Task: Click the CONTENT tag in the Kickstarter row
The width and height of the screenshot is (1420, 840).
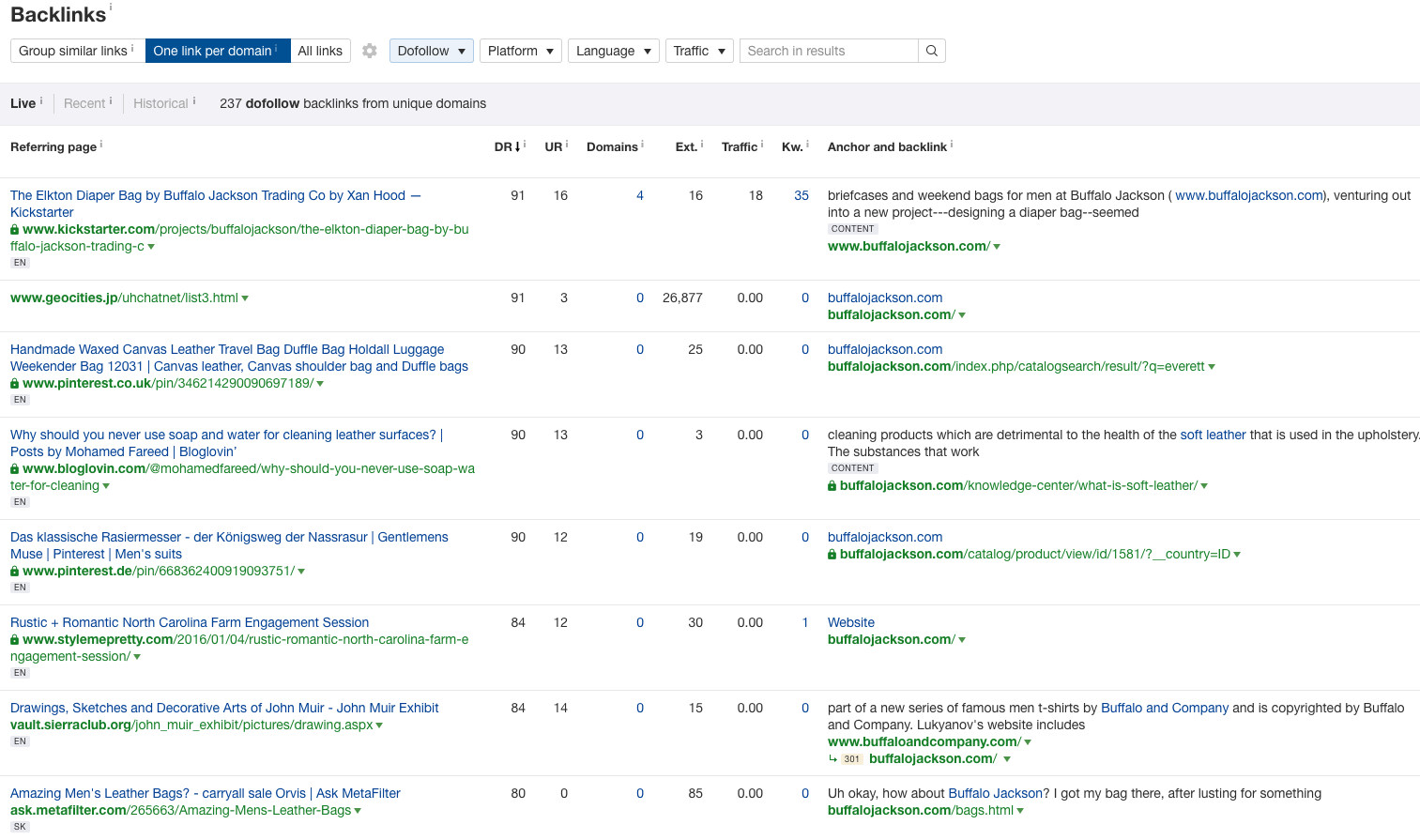Action: pos(852,229)
